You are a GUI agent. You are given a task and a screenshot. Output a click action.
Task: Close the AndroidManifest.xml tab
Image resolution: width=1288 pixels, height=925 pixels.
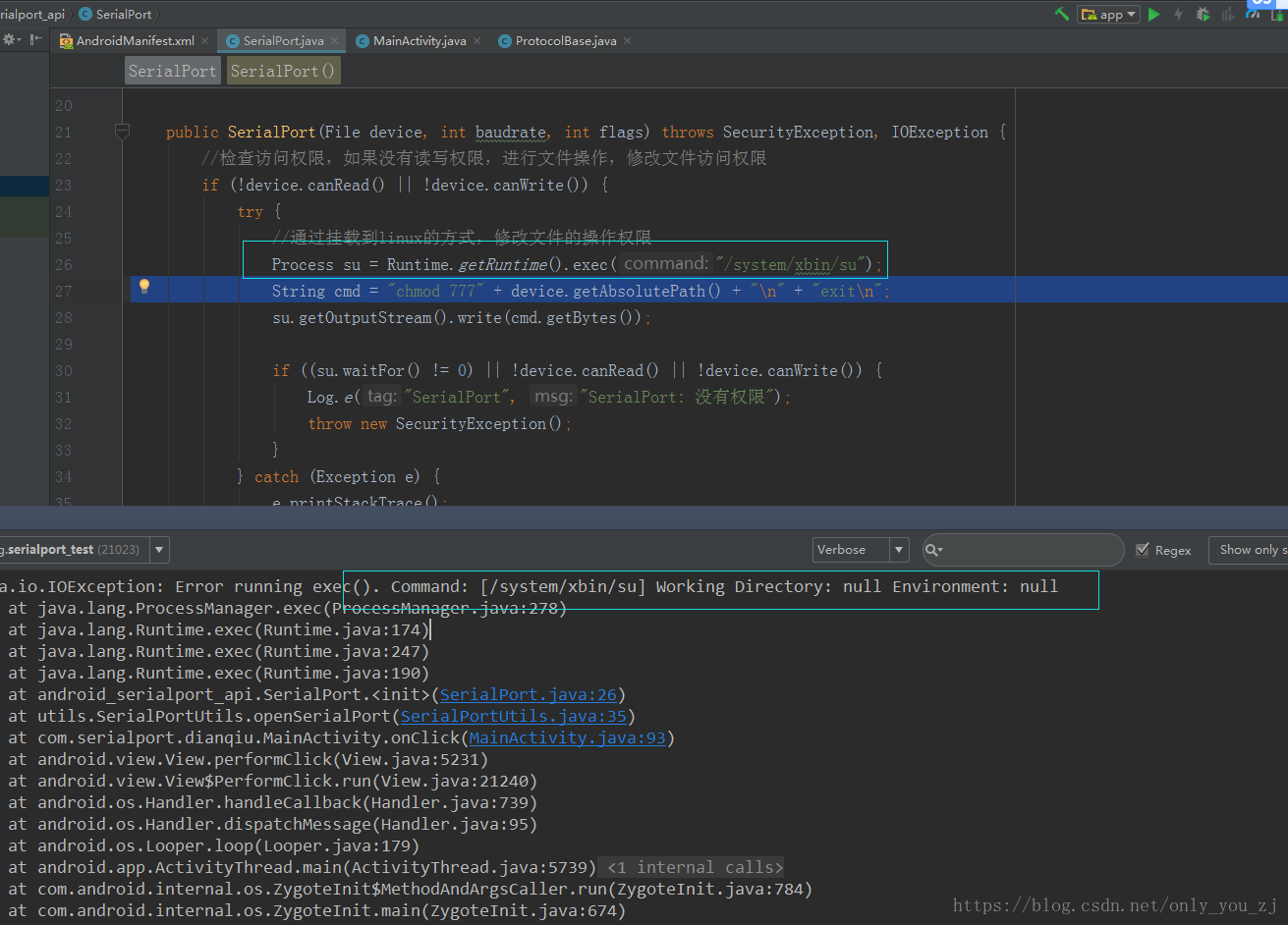coord(204,41)
